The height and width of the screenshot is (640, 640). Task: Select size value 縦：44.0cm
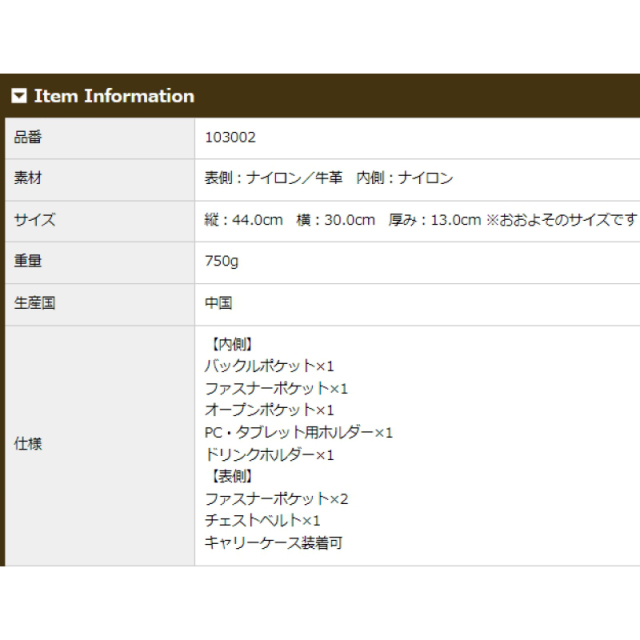[244, 220]
